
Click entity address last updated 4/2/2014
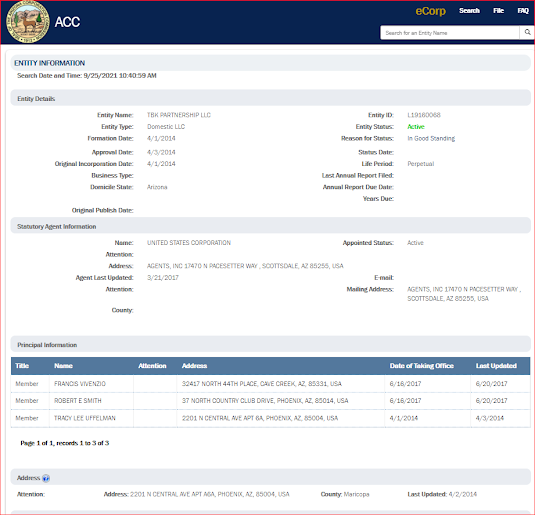tap(462, 494)
